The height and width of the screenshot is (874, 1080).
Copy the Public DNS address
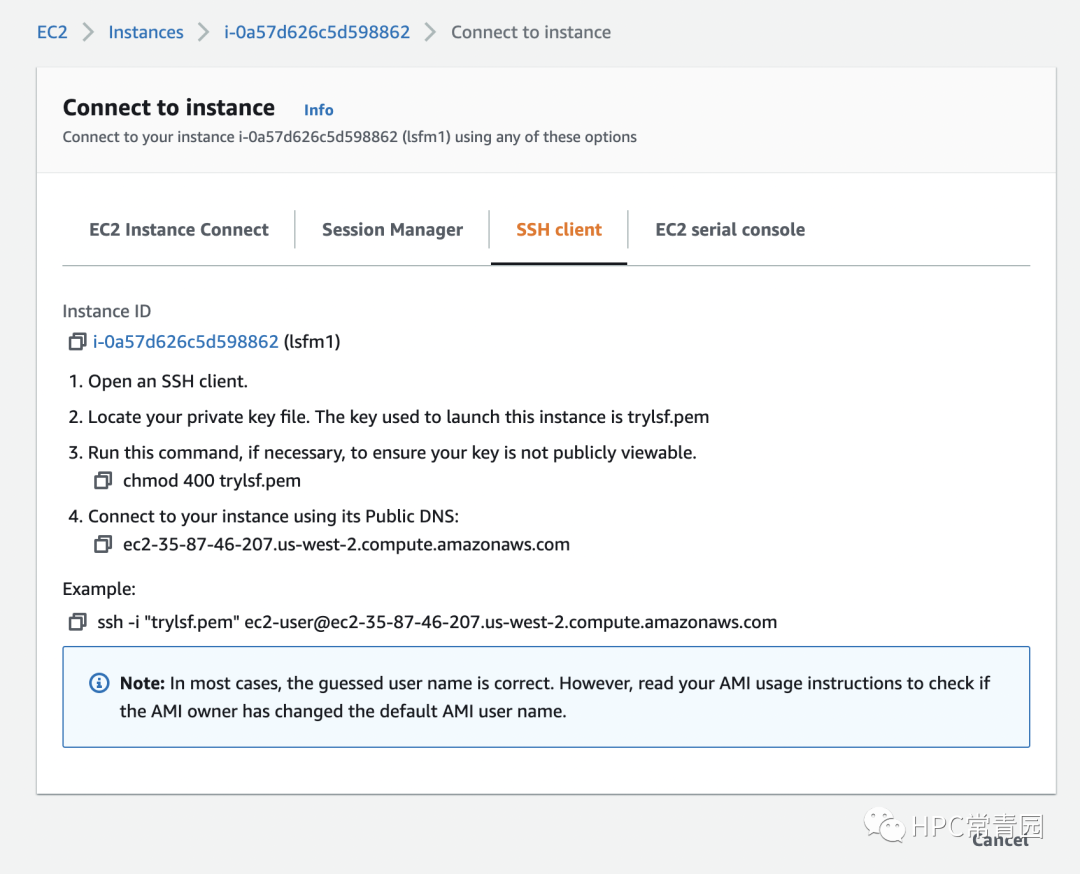(x=103, y=545)
